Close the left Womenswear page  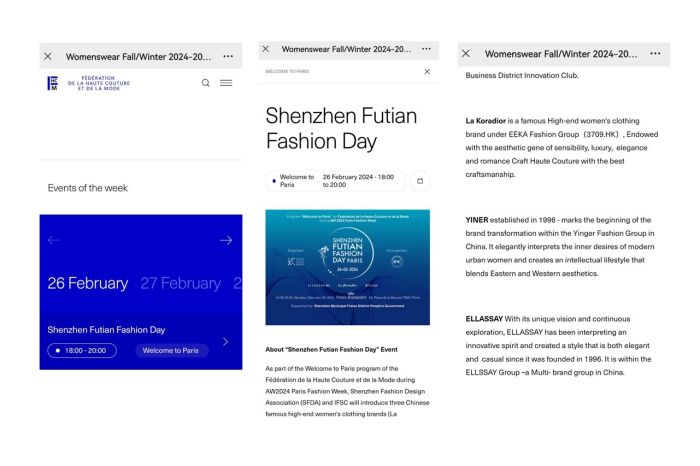48,56
